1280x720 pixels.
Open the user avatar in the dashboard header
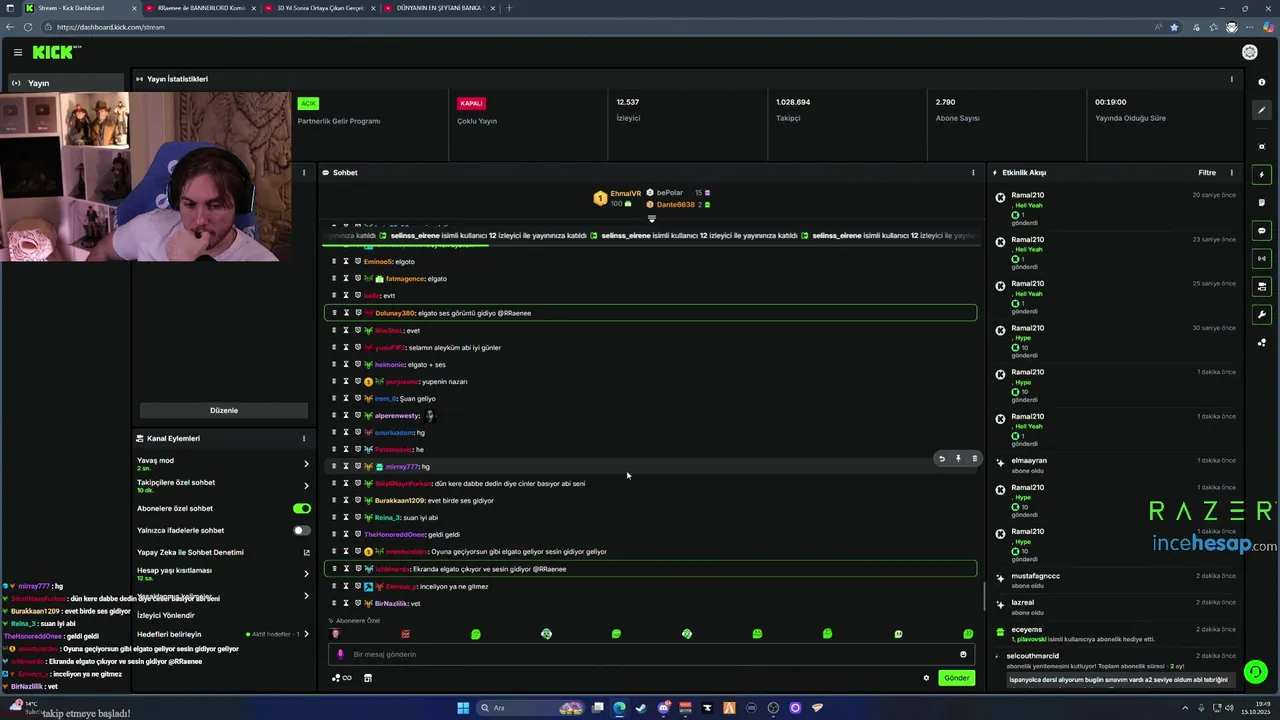pos(1250,52)
